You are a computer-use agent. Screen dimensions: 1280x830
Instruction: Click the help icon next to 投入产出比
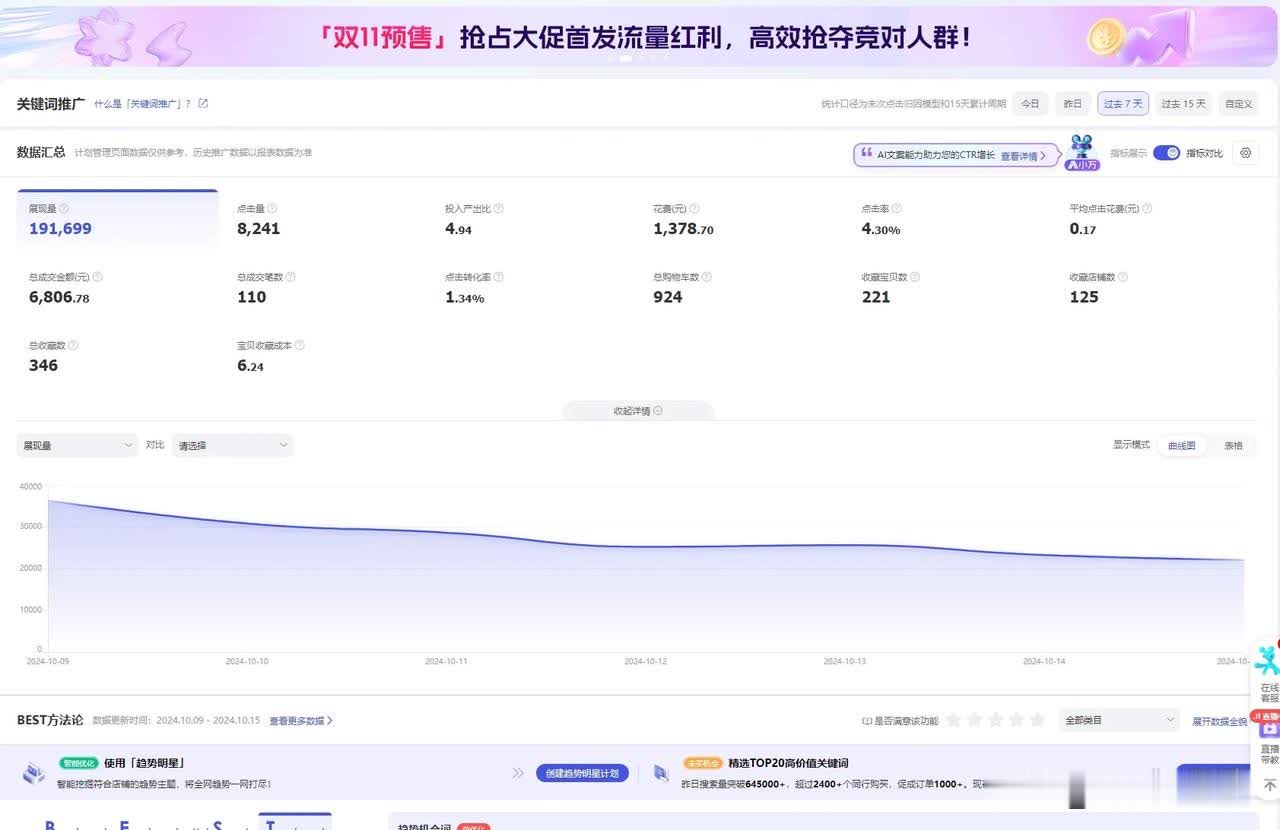click(x=498, y=208)
